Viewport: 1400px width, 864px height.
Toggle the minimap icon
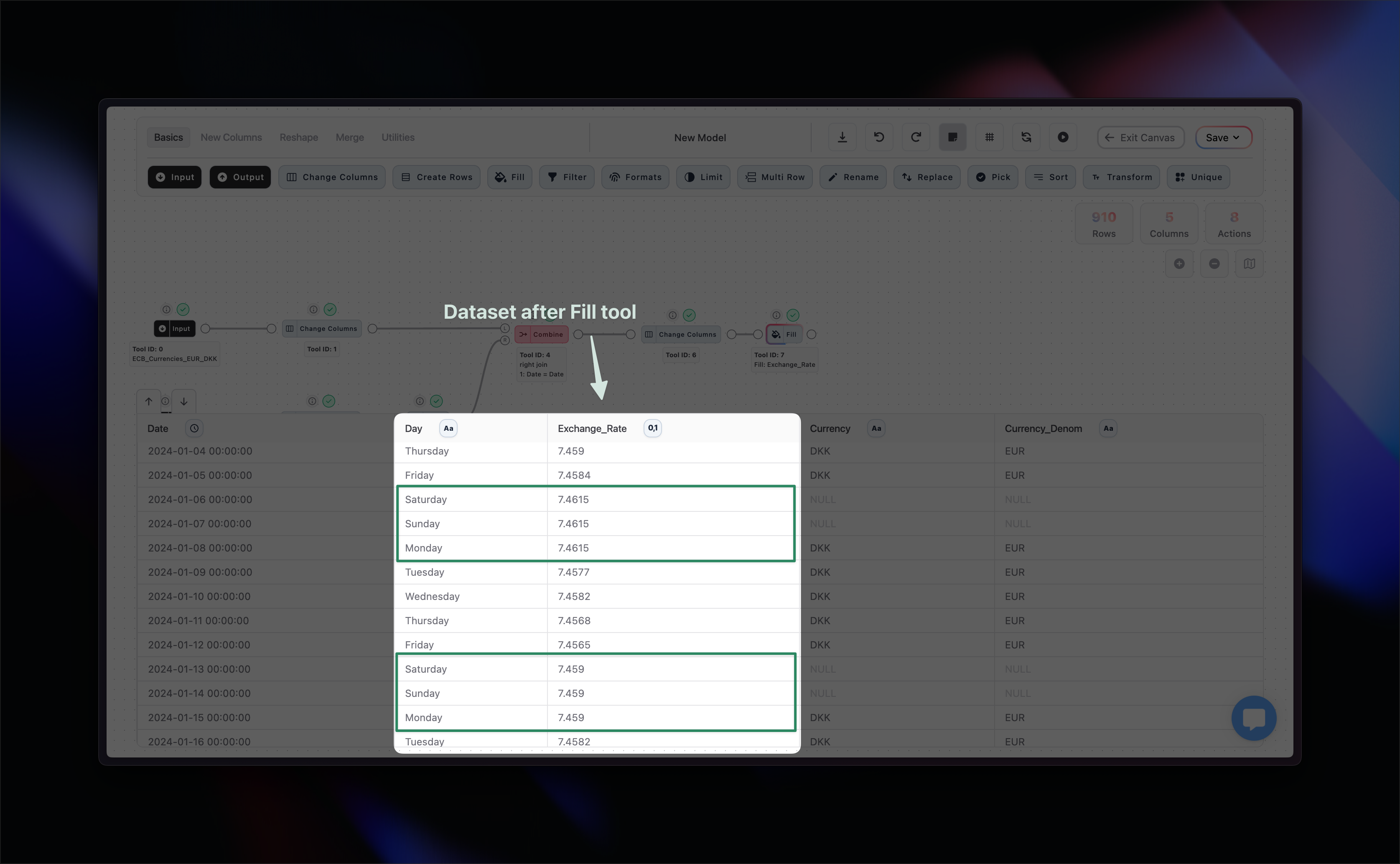point(1249,264)
